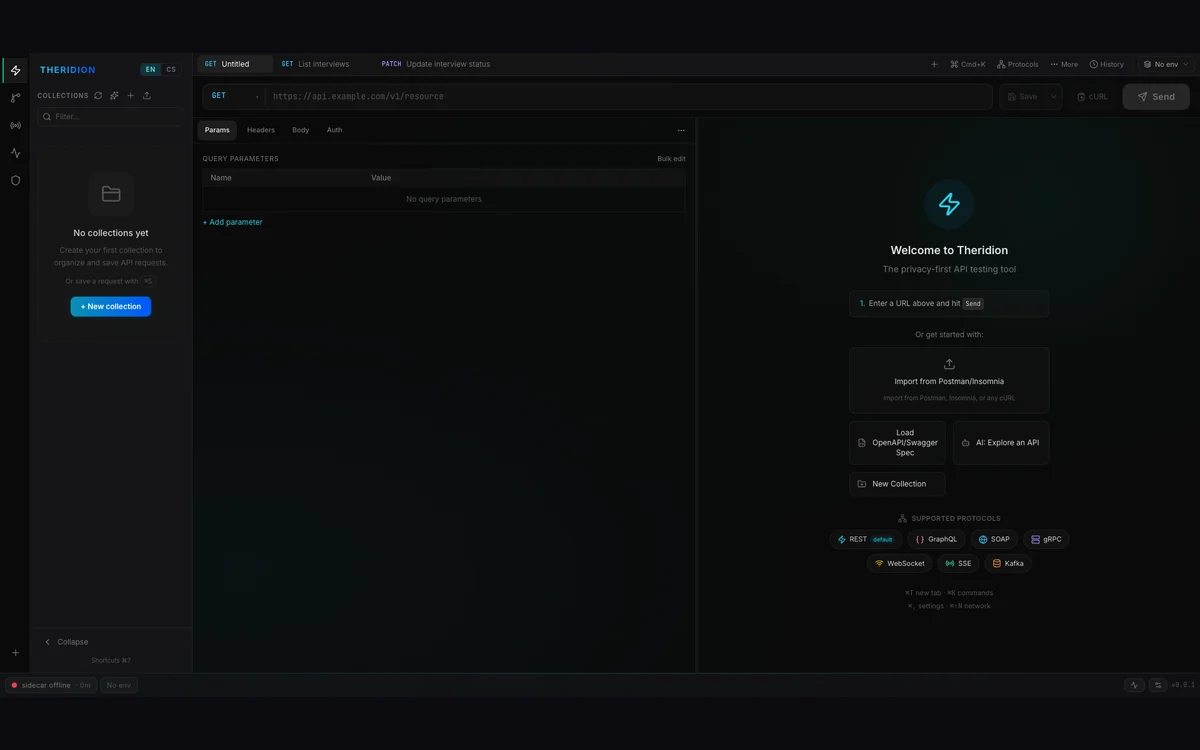
Task: Click the inline Send hint in welcome step
Action: pos(973,303)
